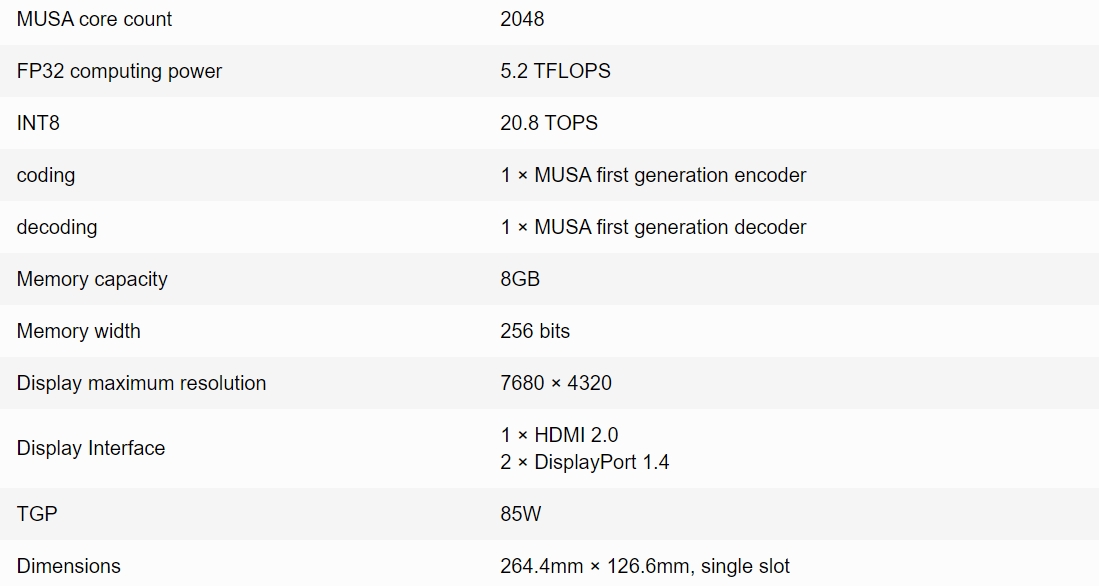Click the Memory capacity label
This screenshot has width=1099, height=586.
tap(92, 279)
